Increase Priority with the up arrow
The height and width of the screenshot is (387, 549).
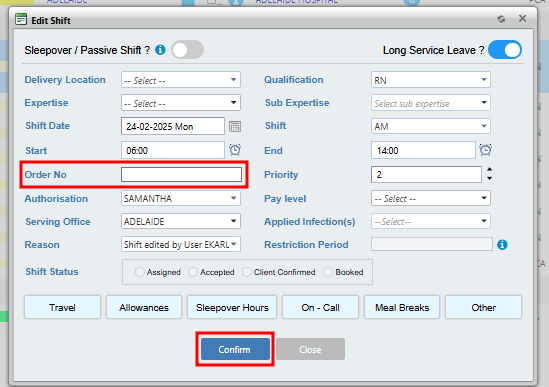pyautogui.click(x=489, y=170)
